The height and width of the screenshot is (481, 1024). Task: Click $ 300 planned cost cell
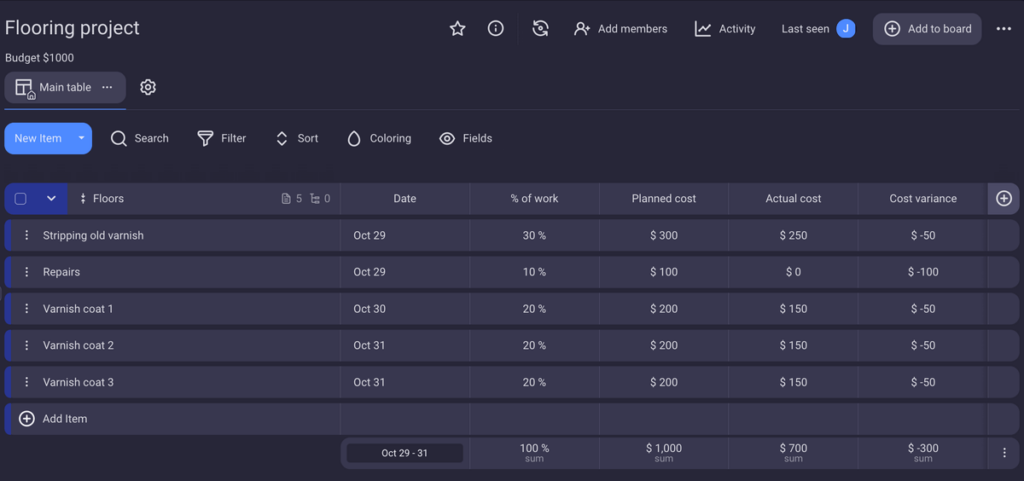point(664,236)
